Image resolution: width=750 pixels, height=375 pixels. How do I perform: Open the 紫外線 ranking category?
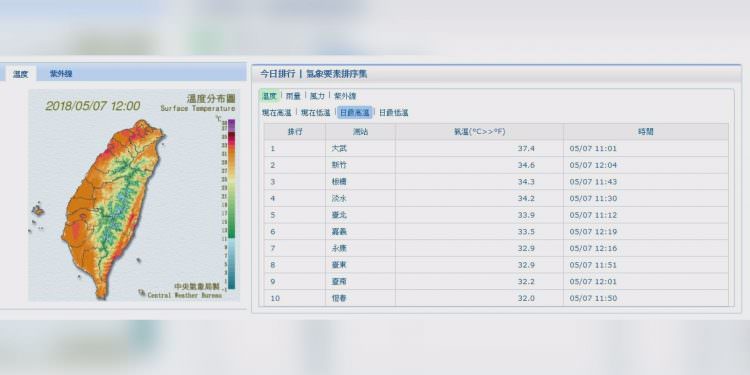pyautogui.click(x=345, y=96)
